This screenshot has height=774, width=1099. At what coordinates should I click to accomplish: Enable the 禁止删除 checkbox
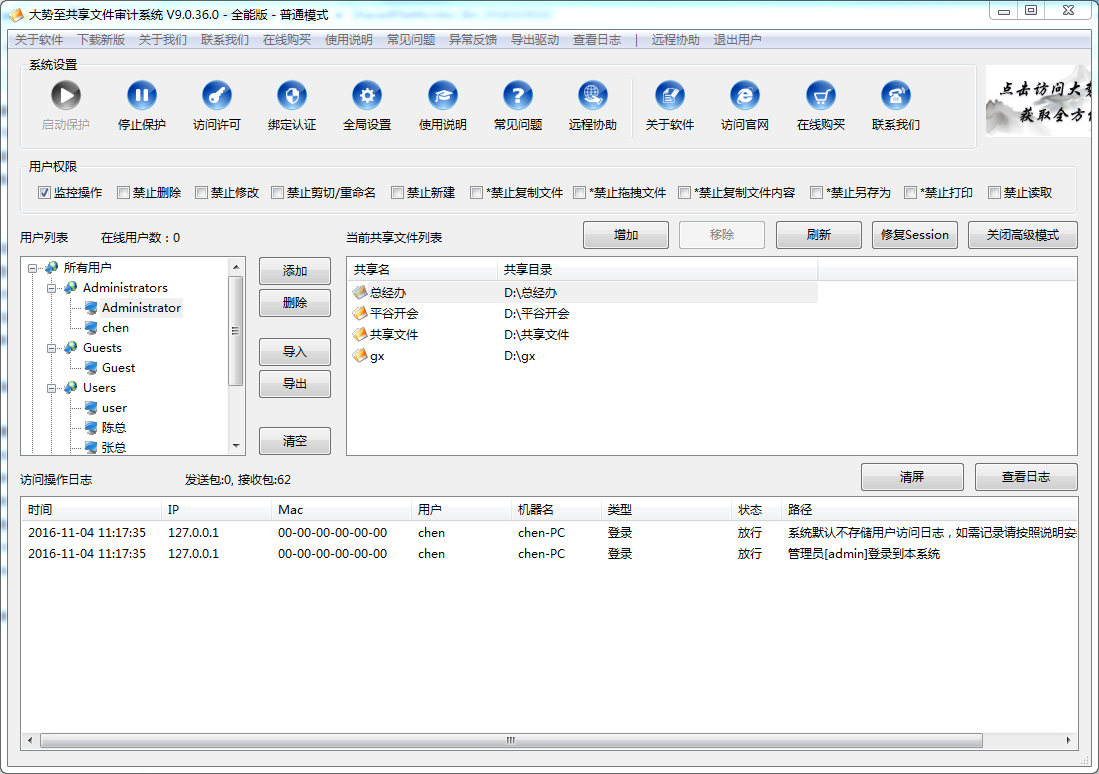124,193
